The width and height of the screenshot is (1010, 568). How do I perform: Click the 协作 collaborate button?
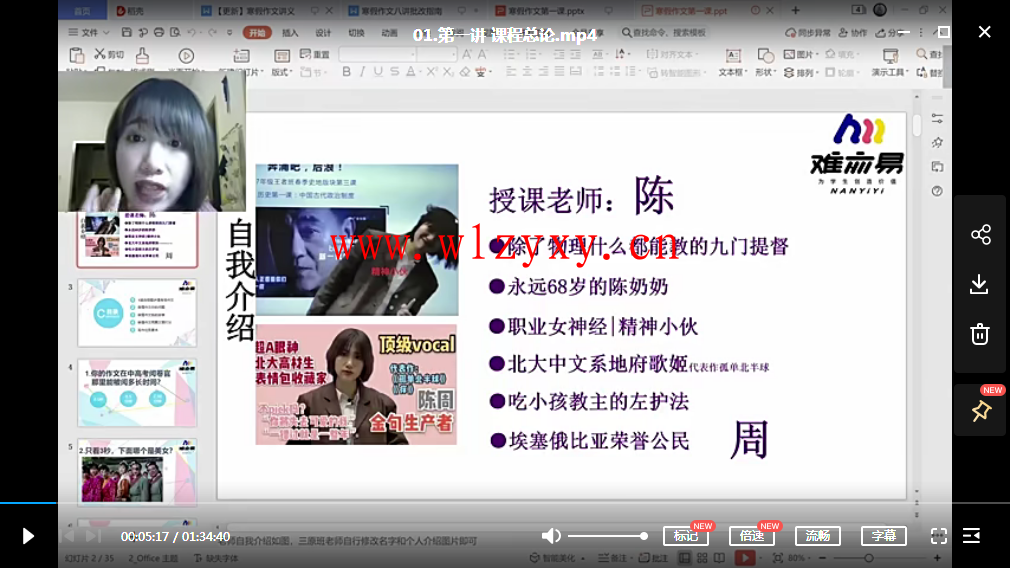853,32
